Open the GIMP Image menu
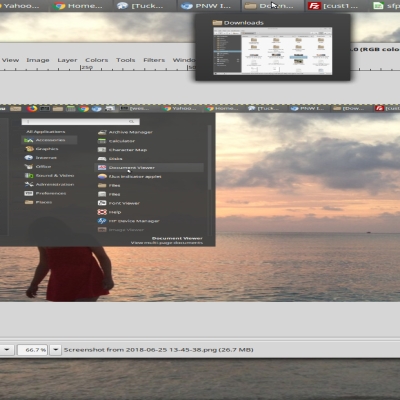This screenshot has height=400, width=400. [x=38, y=60]
